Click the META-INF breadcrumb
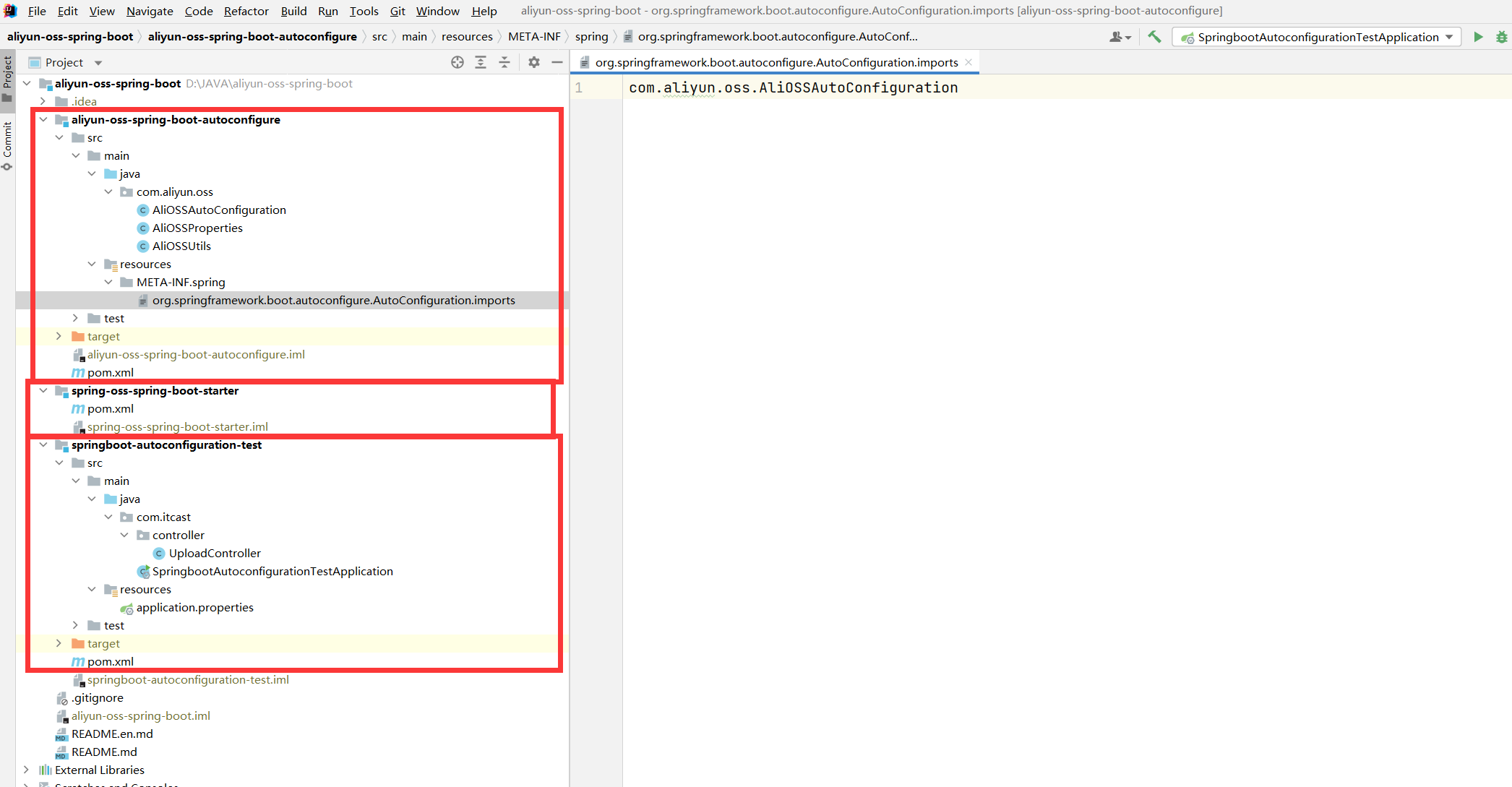This screenshot has width=1512, height=787. (x=534, y=36)
